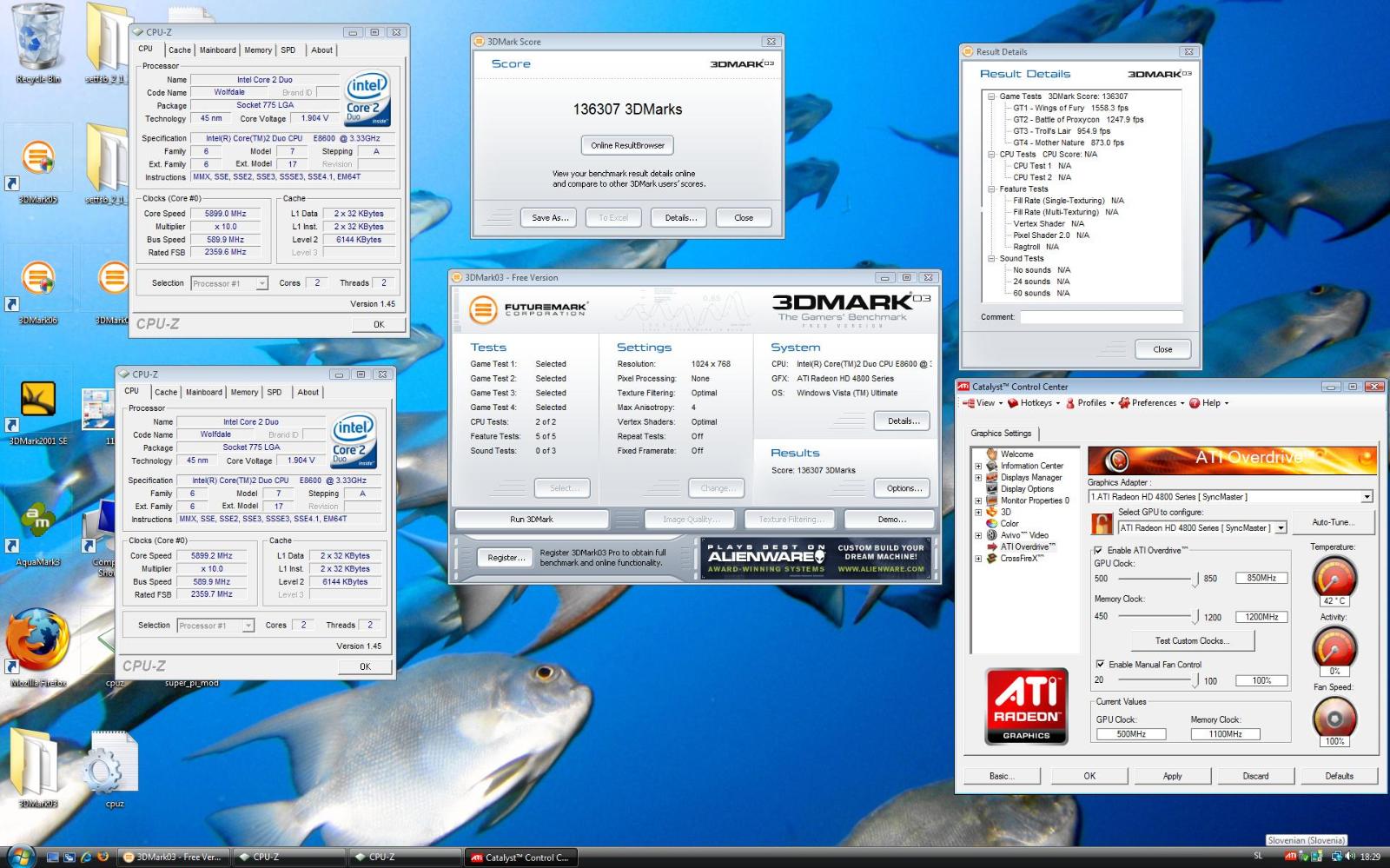Open the Select GPU to configure dropdown
The width and height of the screenshot is (1390, 868).
tap(1281, 527)
